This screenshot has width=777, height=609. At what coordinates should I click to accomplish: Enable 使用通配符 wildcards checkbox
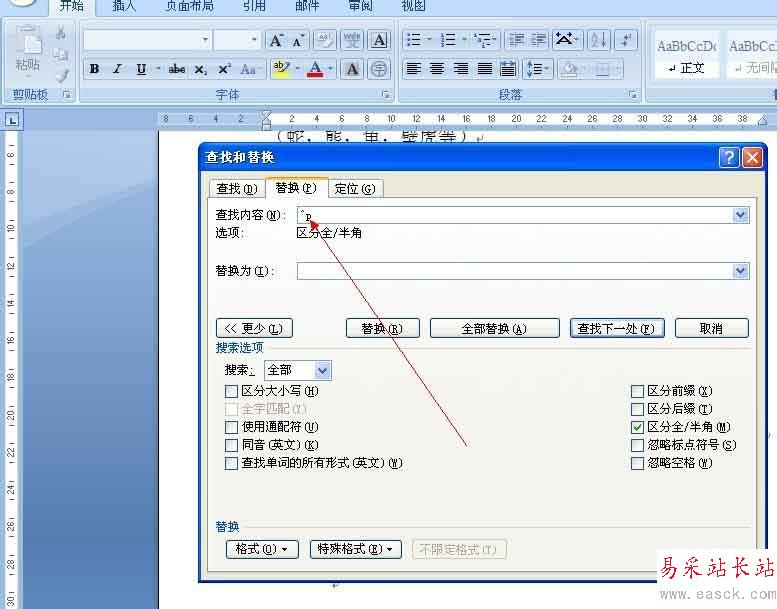coord(231,427)
